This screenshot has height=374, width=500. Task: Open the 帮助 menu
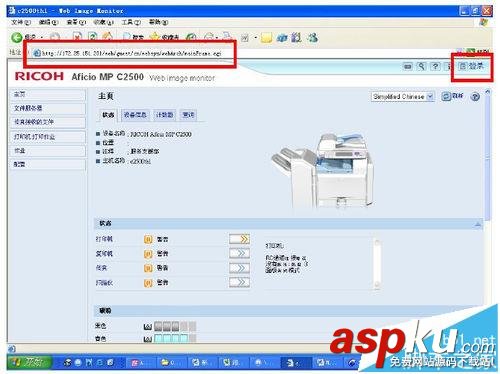point(158,22)
